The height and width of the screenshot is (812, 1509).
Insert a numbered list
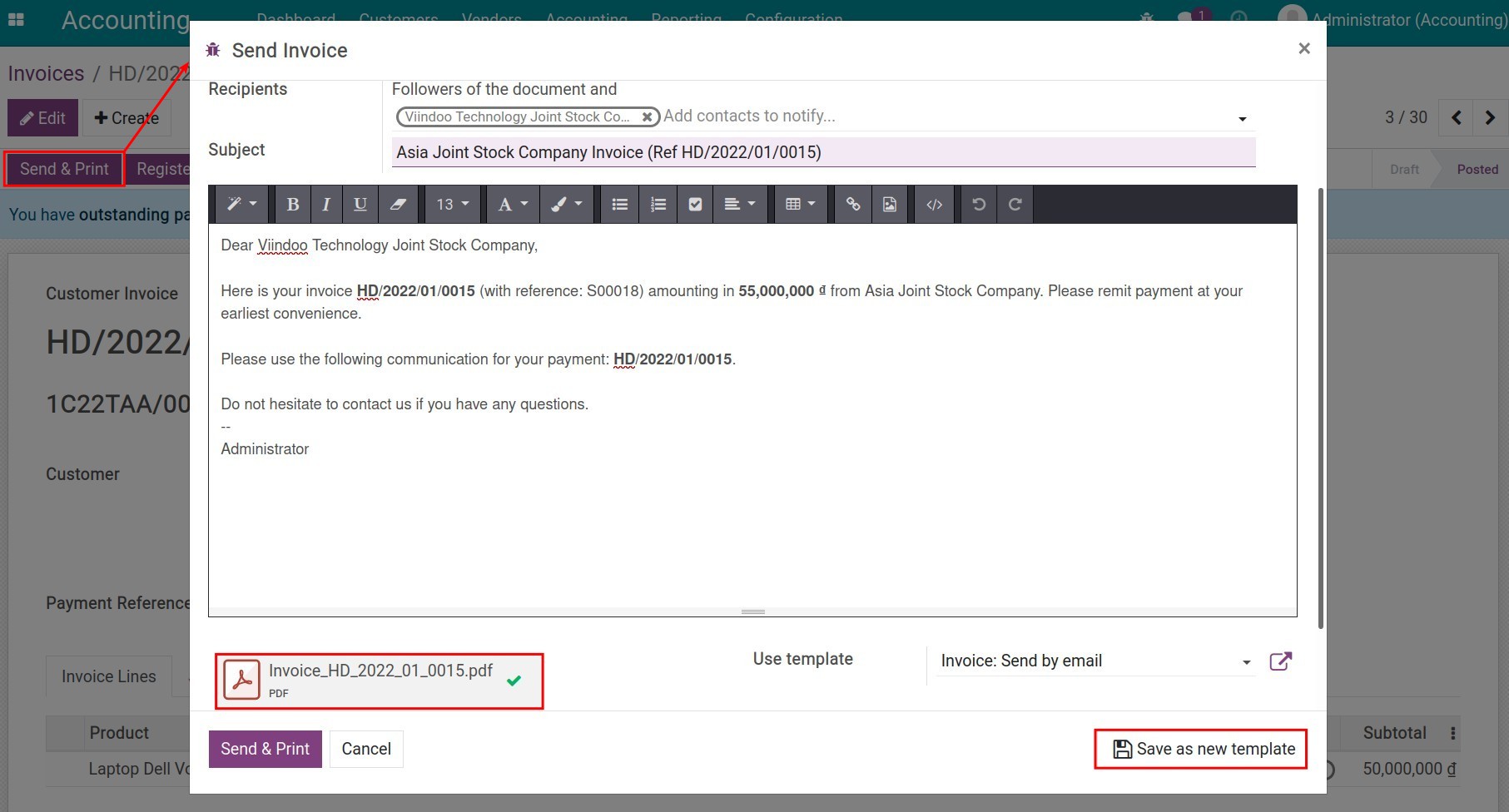658,204
